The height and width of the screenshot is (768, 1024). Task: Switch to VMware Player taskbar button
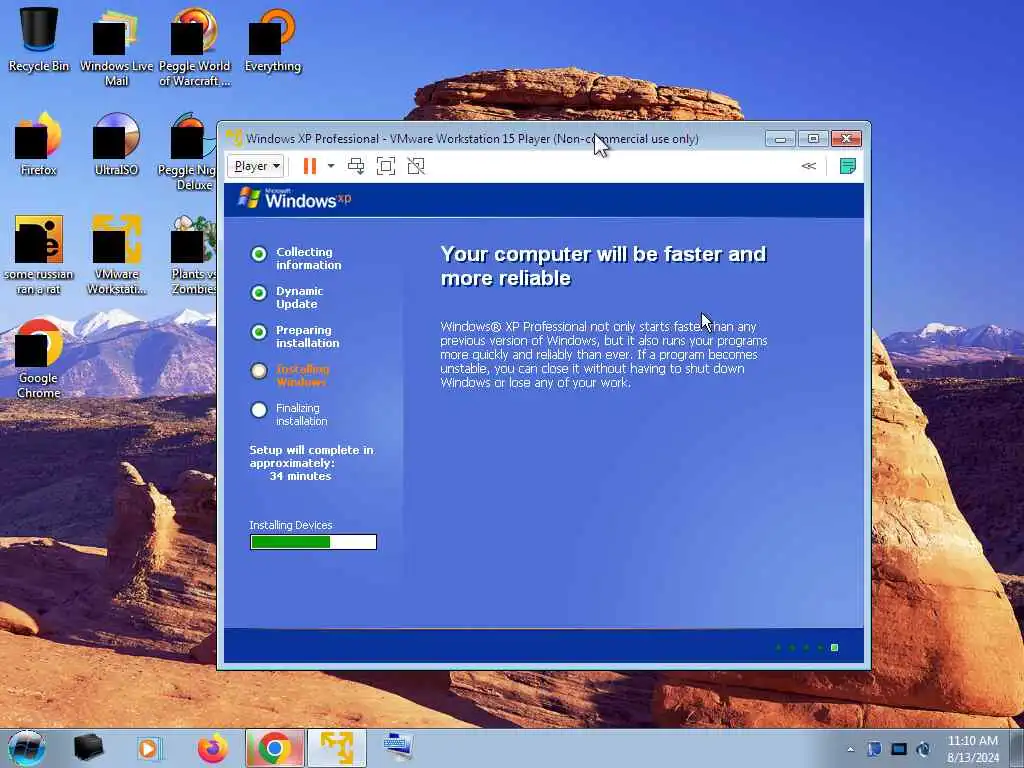[337, 748]
